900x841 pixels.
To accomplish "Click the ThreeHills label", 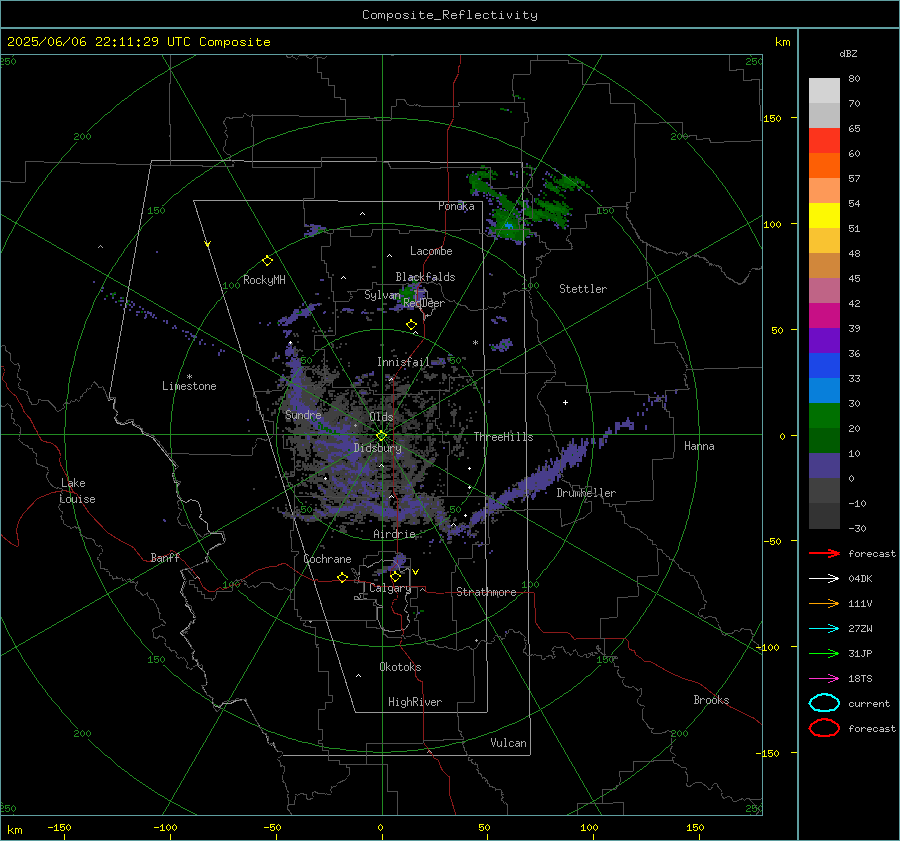I will pyautogui.click(x=503, y=437).
